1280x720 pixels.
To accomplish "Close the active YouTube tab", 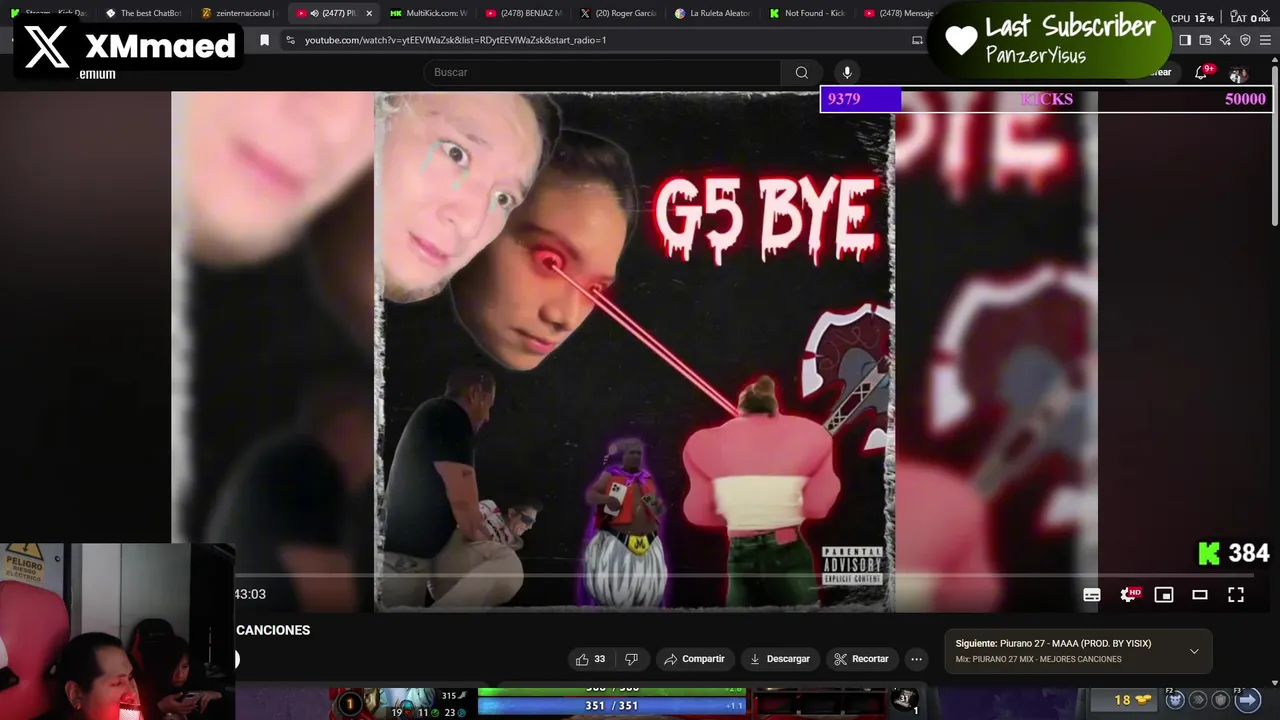I will pyautogui.click(x=369, y=13).
